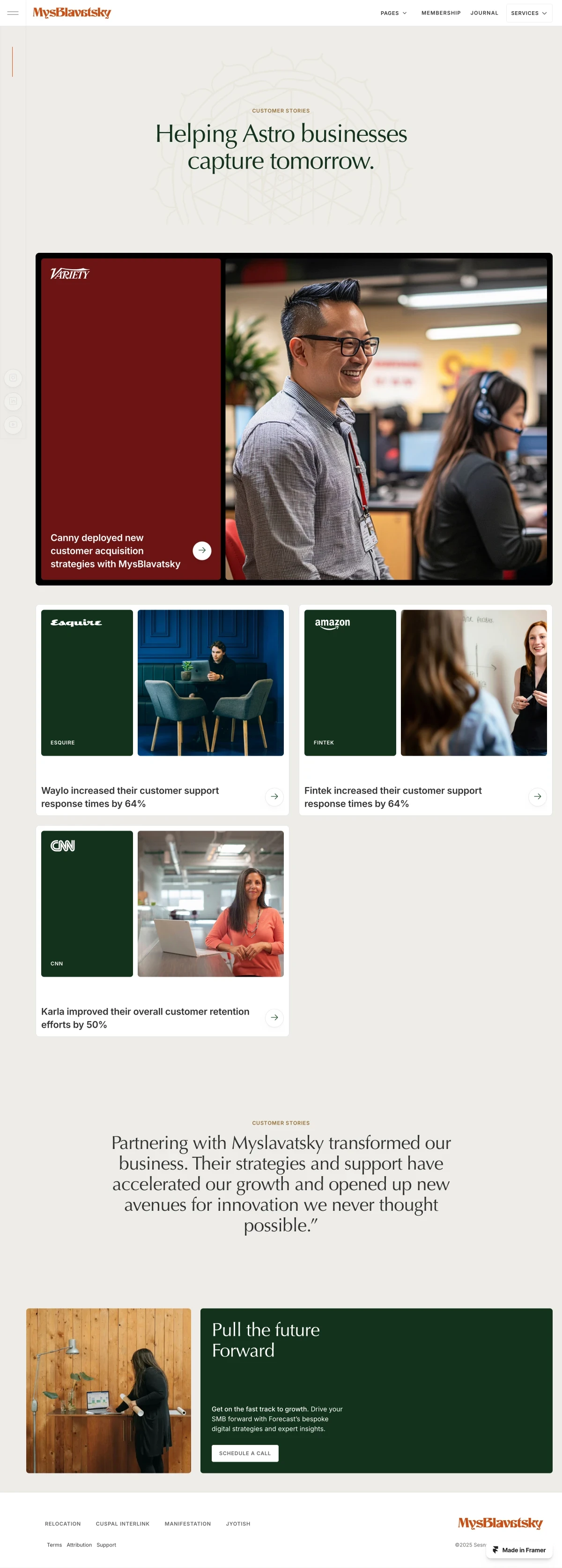Expand the Services dropdown
This screenshot has height=1568, width=562.
pos(528,13)
